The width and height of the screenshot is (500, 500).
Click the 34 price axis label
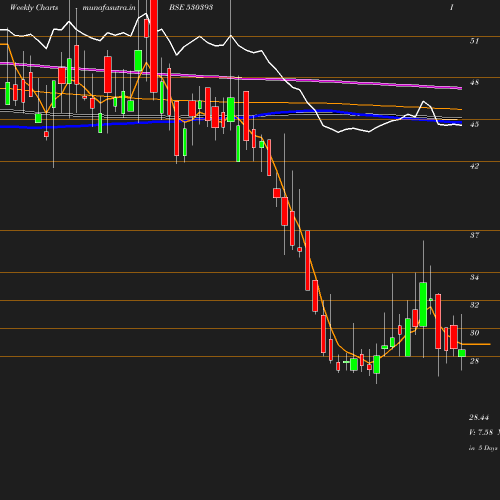tap(474, 277)
